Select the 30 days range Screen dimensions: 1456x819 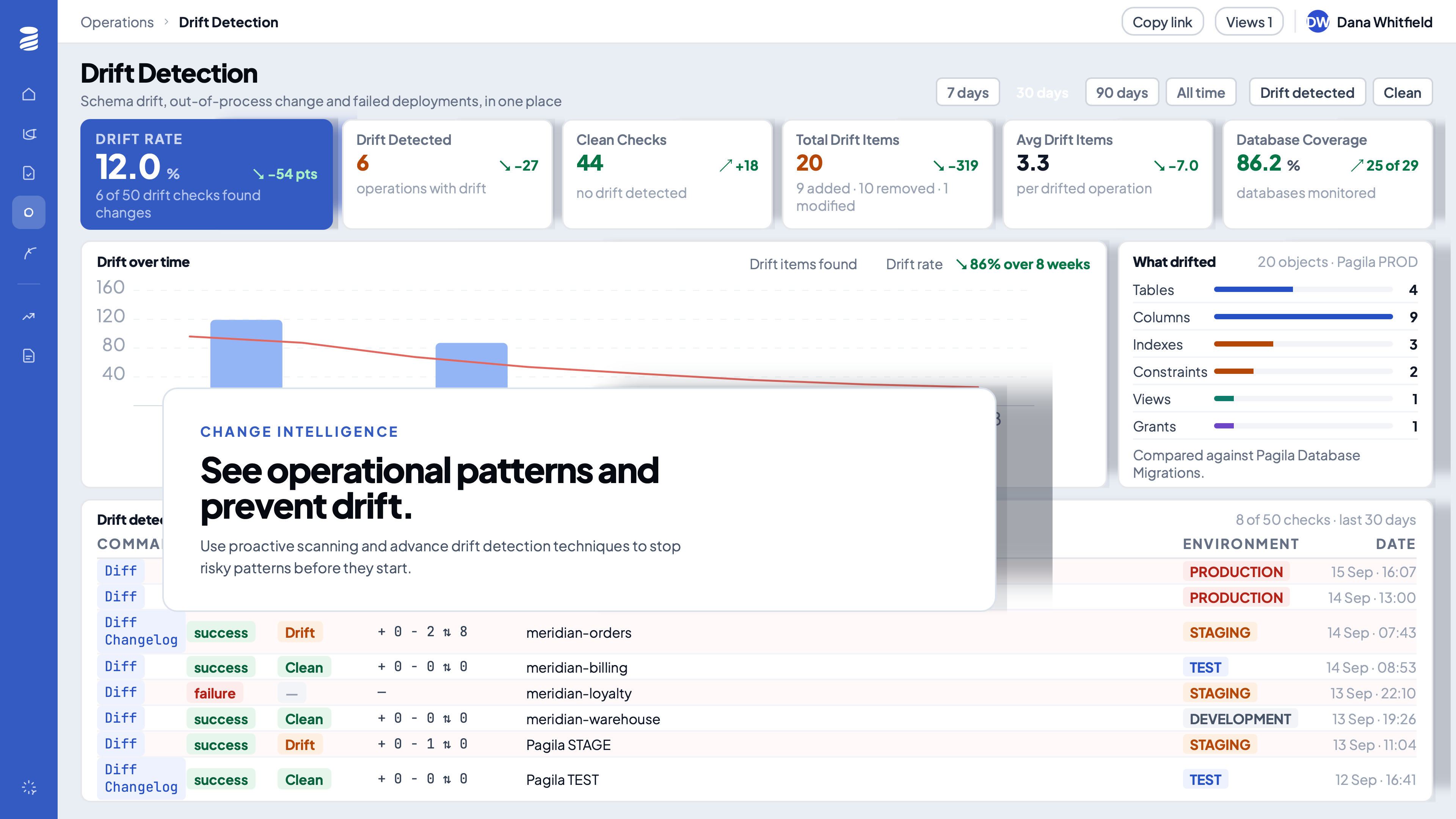pyautogui.click(x=1042, y=92)
